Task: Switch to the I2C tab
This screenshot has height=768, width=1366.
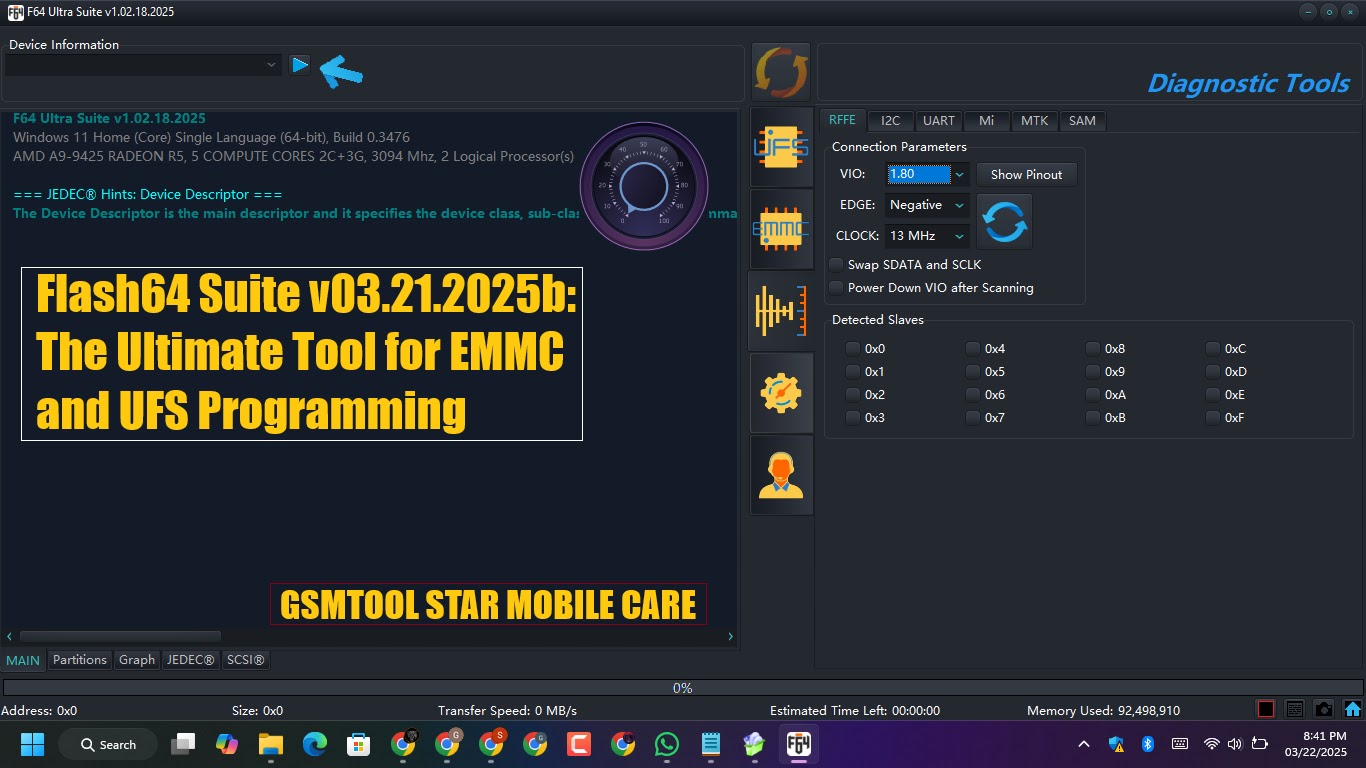Action: tap(890, 120)
